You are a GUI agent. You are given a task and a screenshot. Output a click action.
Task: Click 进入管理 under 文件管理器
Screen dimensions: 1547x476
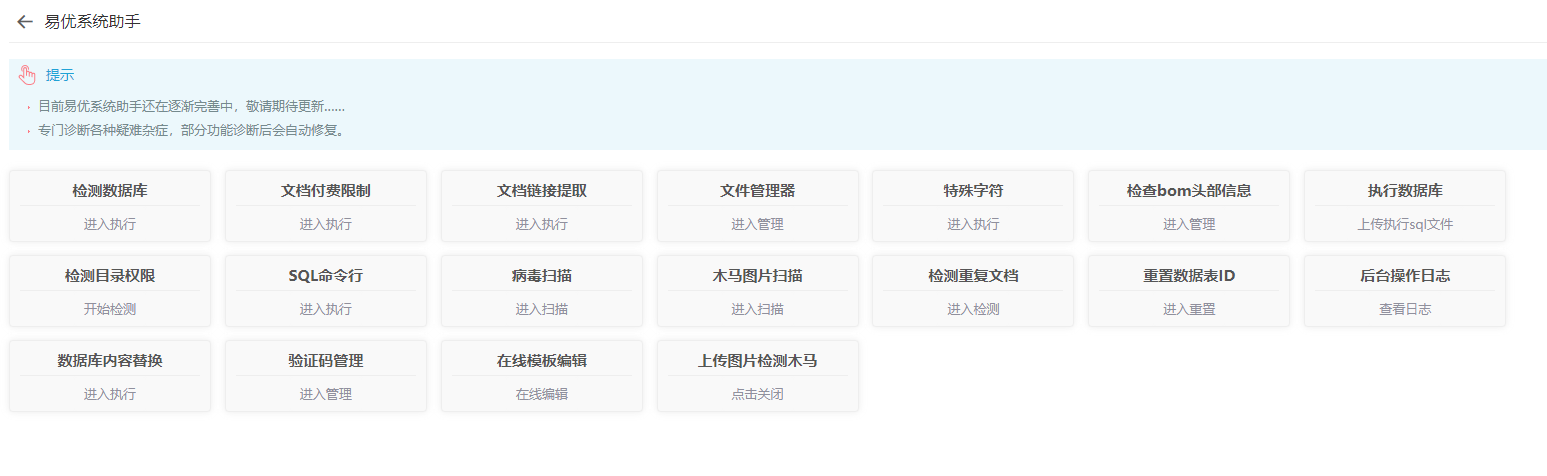click(757, 224)
